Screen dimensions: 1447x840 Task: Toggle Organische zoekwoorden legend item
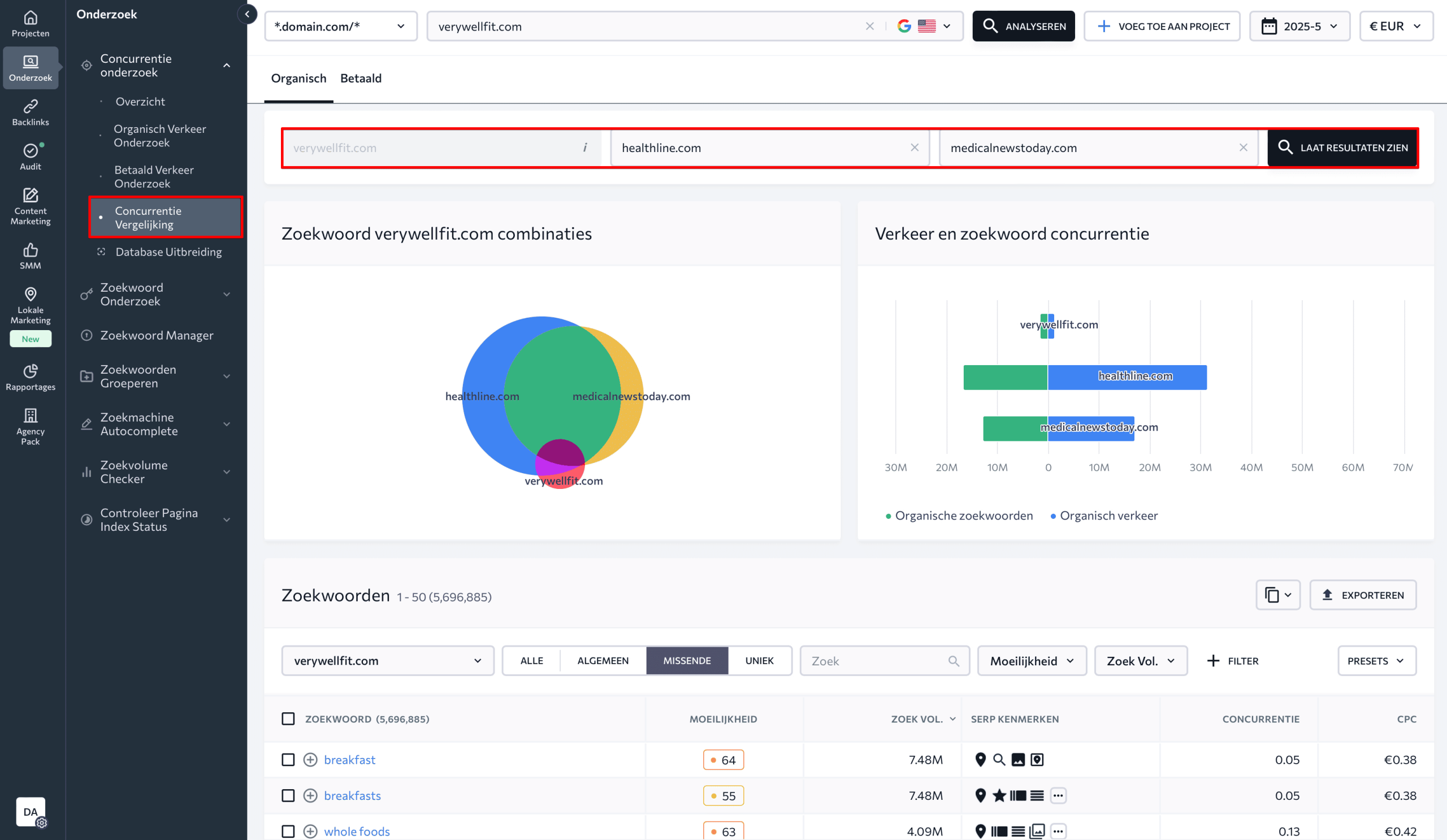click(x=959, y=516)
